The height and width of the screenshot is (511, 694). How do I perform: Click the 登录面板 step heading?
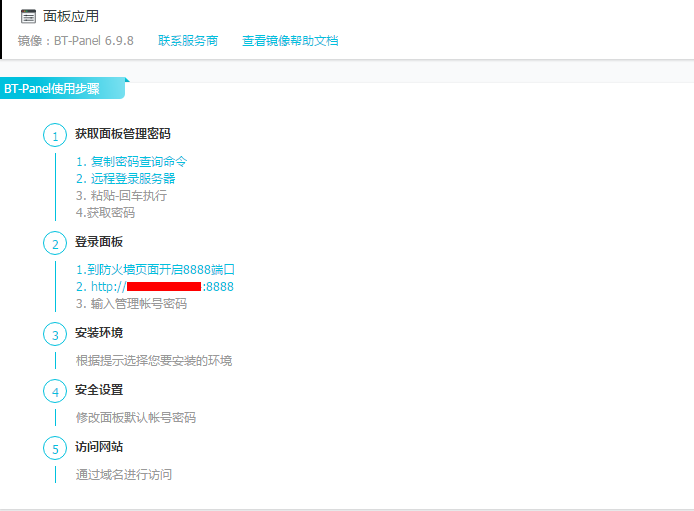tap(99, 241)
